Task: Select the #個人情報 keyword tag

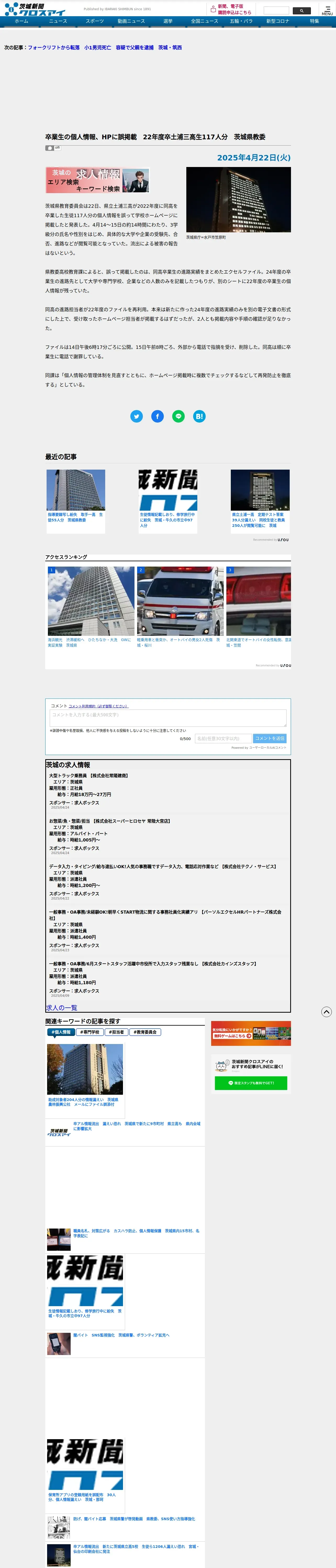Action: coord(60,1032)
